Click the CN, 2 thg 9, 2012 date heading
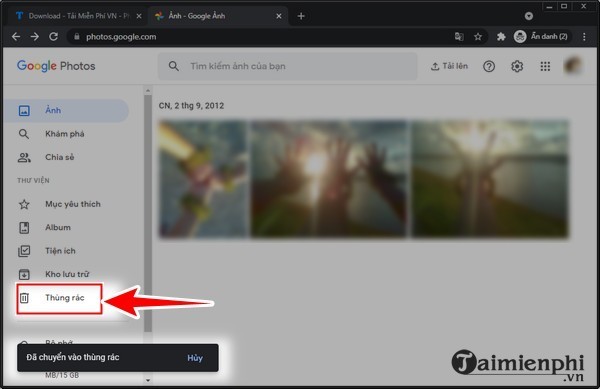This screenshot has width=600, height=389. click(x=191, y=106)
